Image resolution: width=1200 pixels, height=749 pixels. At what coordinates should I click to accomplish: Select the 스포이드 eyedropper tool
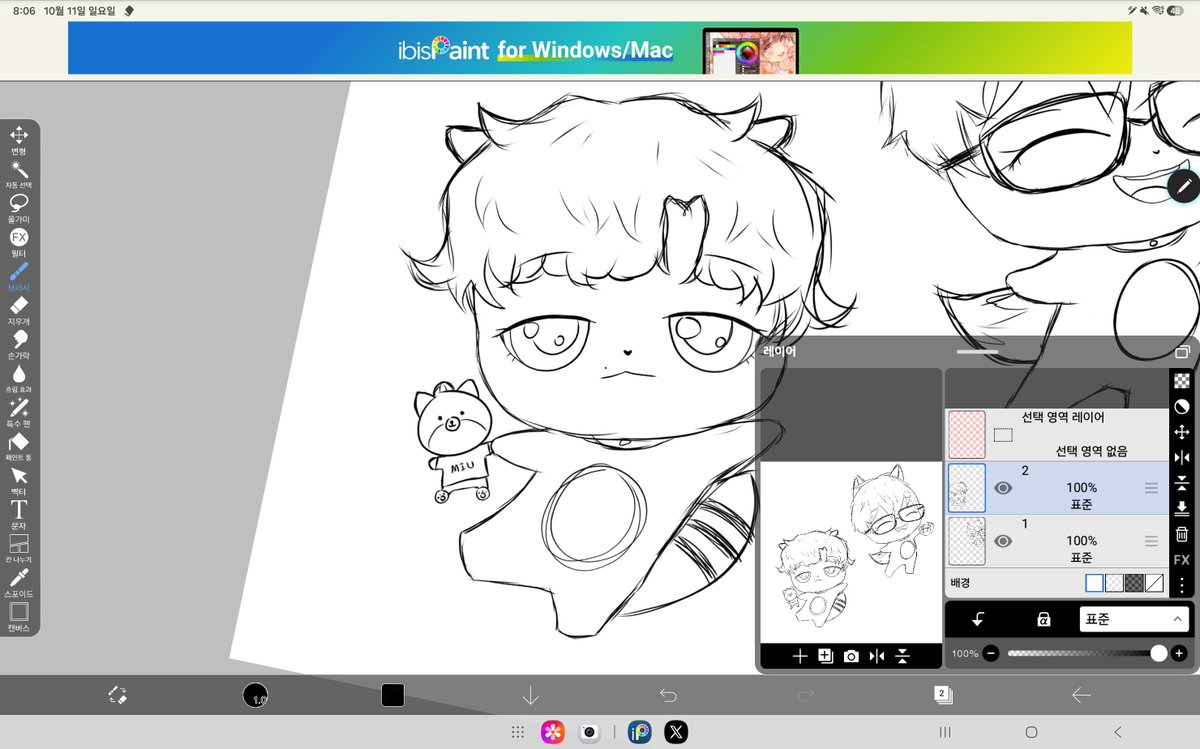coord(19,582)
